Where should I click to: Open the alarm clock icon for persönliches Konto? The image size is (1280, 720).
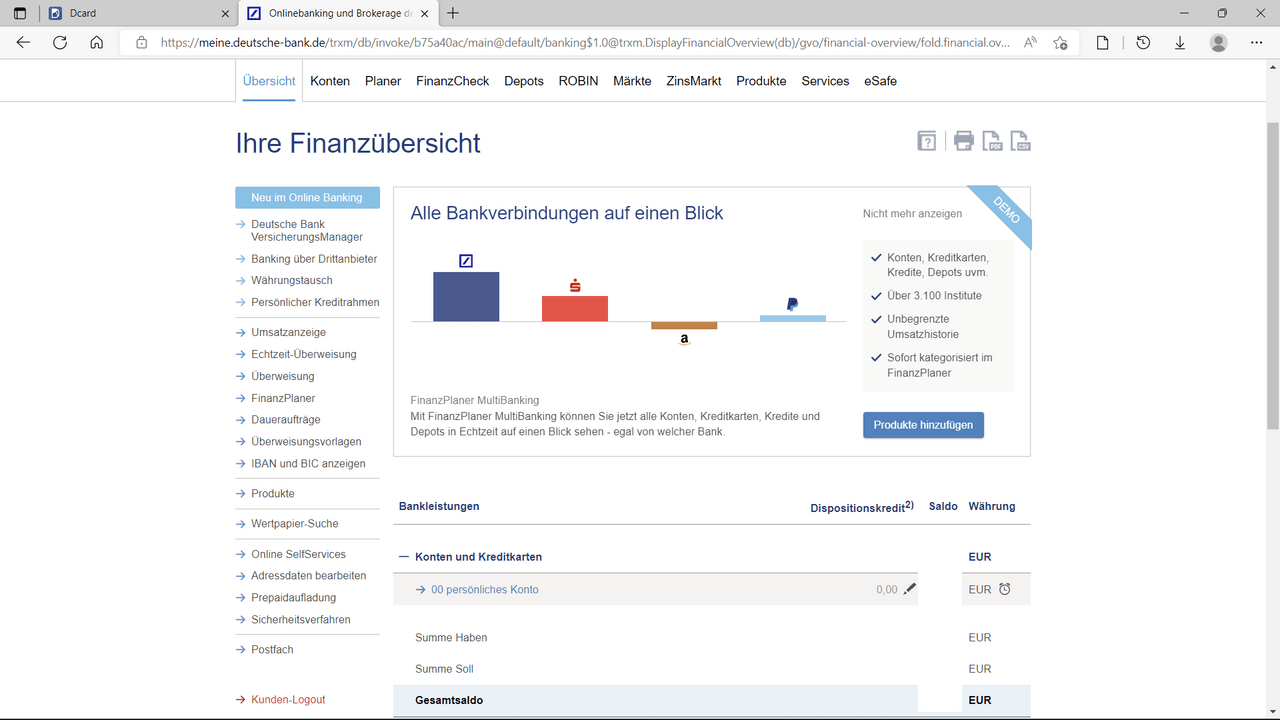point(1005,589)
